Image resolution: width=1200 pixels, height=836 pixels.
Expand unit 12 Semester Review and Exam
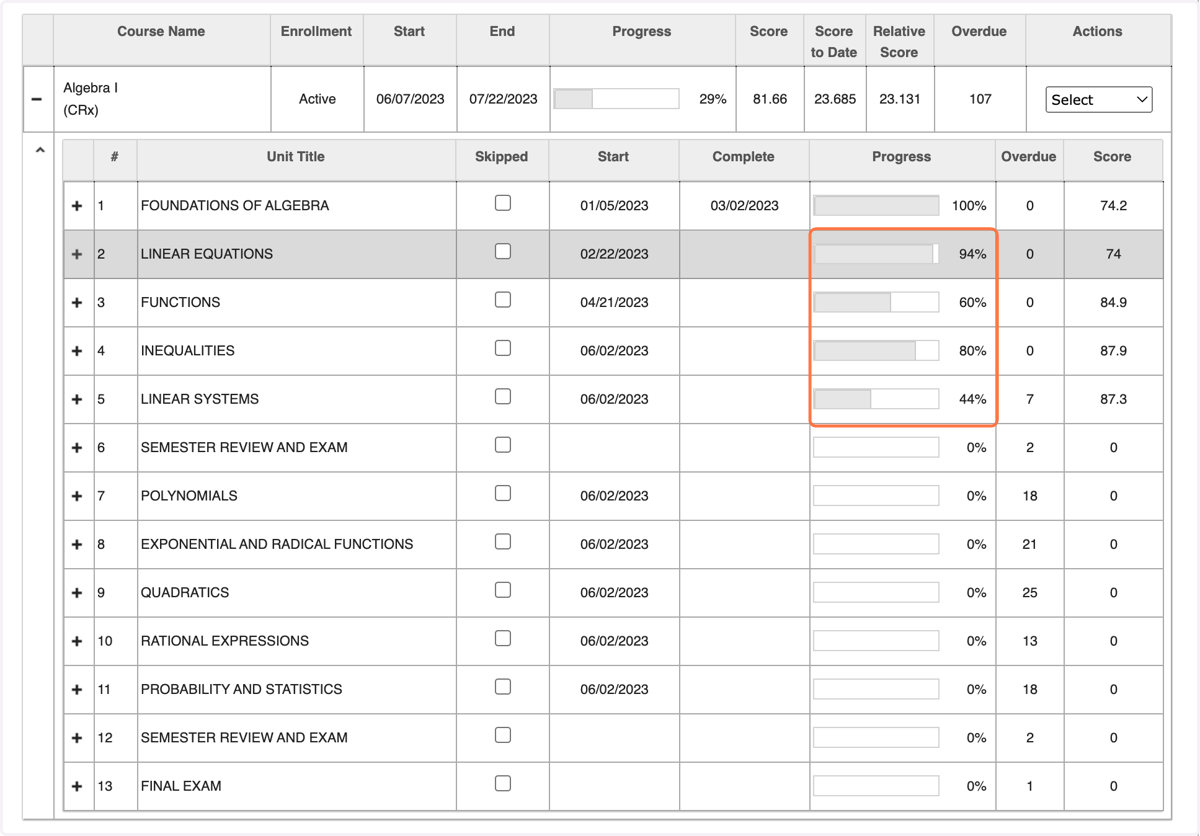77,738
